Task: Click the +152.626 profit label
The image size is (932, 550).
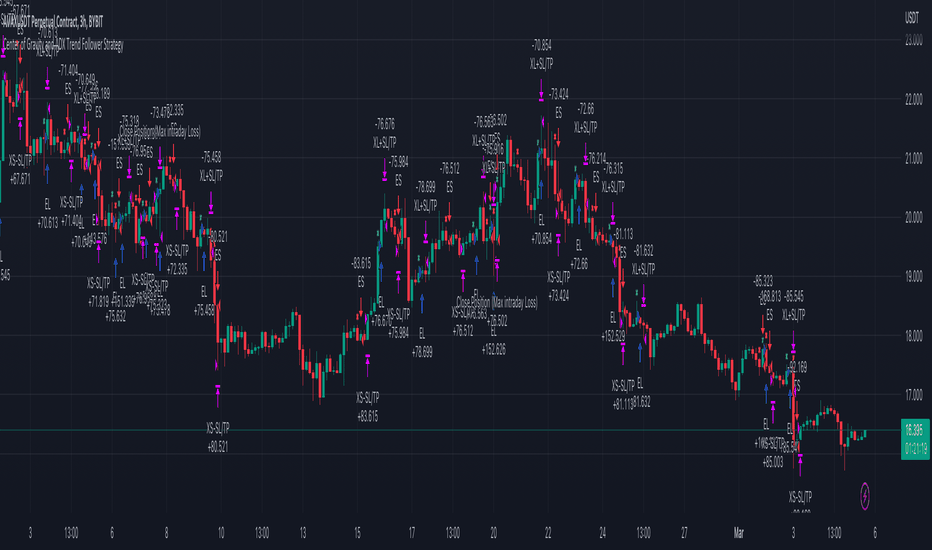Action: pyautogui.click(x=494, y=350)
